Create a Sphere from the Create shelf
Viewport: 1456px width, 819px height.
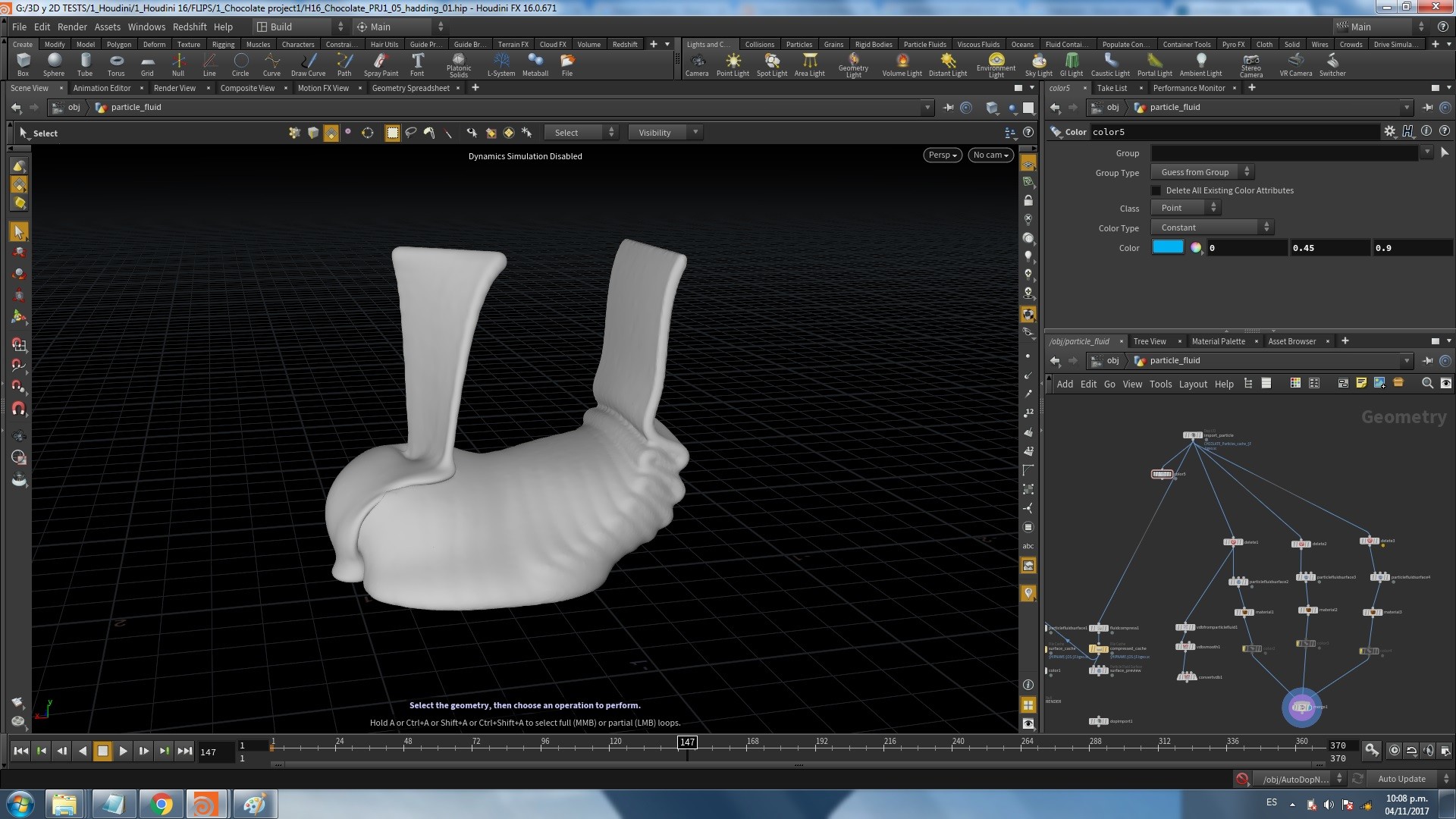pyautogui.click(x=53, y=64)
